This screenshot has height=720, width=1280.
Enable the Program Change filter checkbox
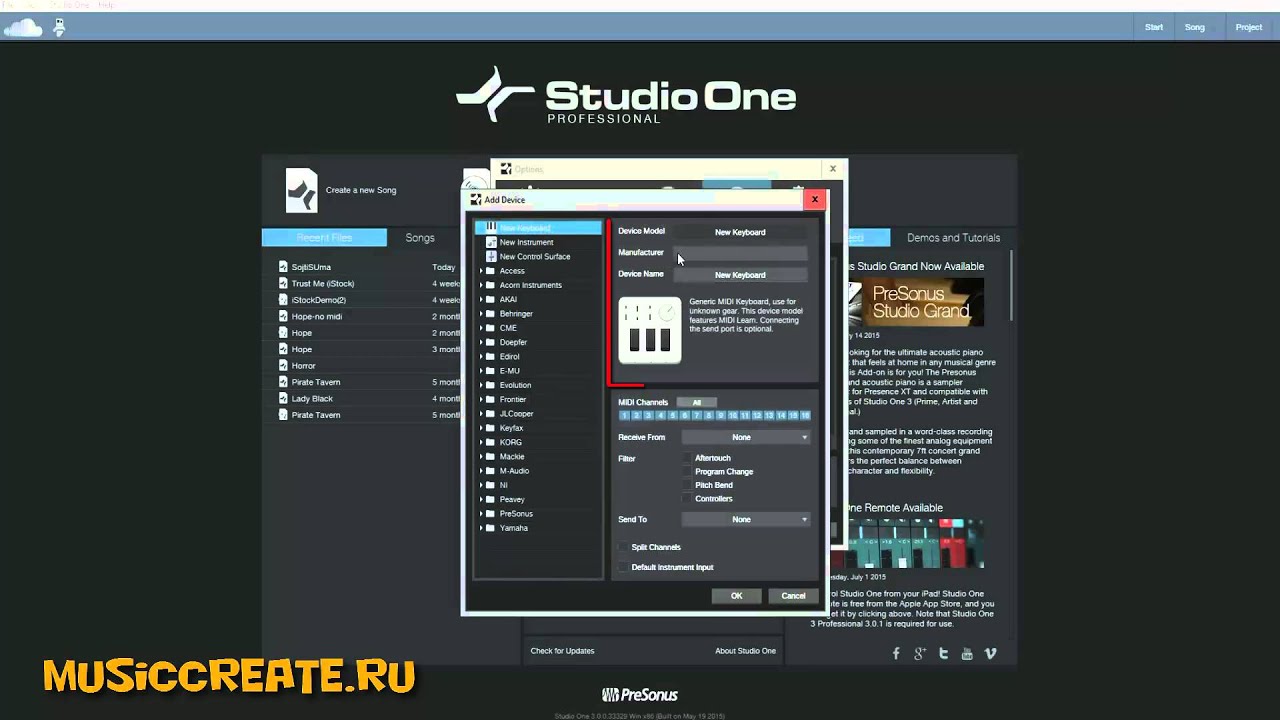(687, 472)
